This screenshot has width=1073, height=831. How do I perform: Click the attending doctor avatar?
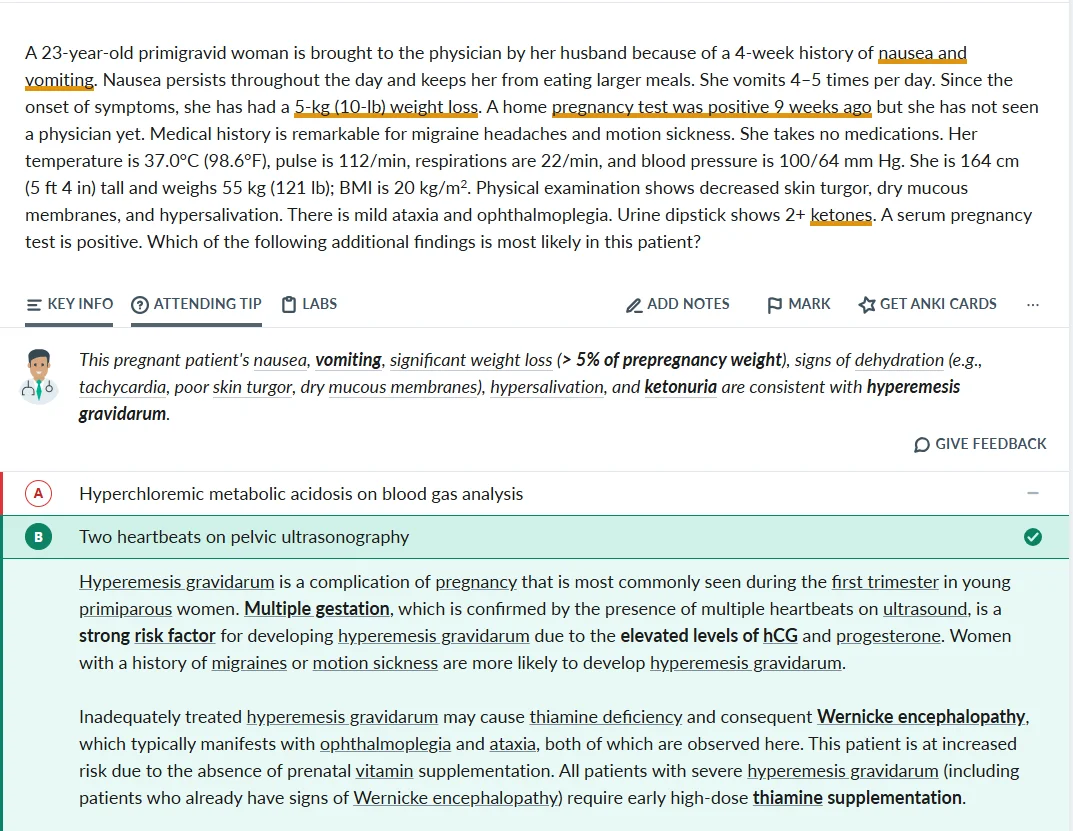click(39, 376)
